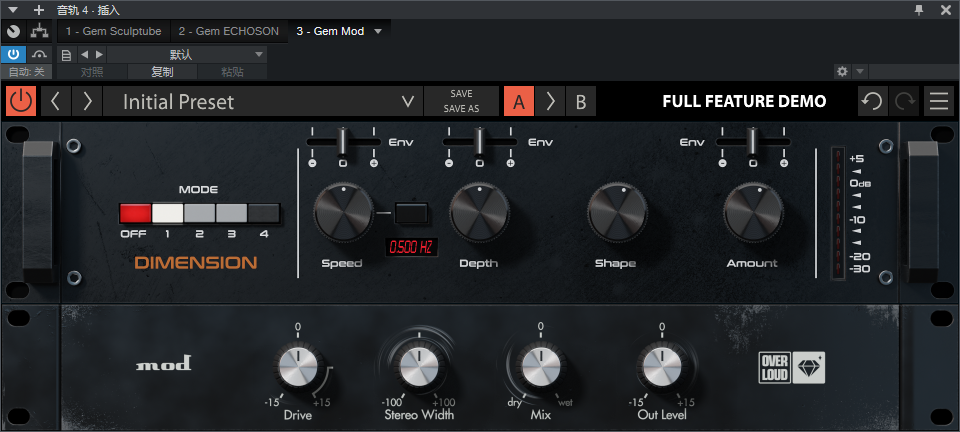Click the output level meter
The image size is (960, 432).
pyautogui.click(x=838, y=213)
